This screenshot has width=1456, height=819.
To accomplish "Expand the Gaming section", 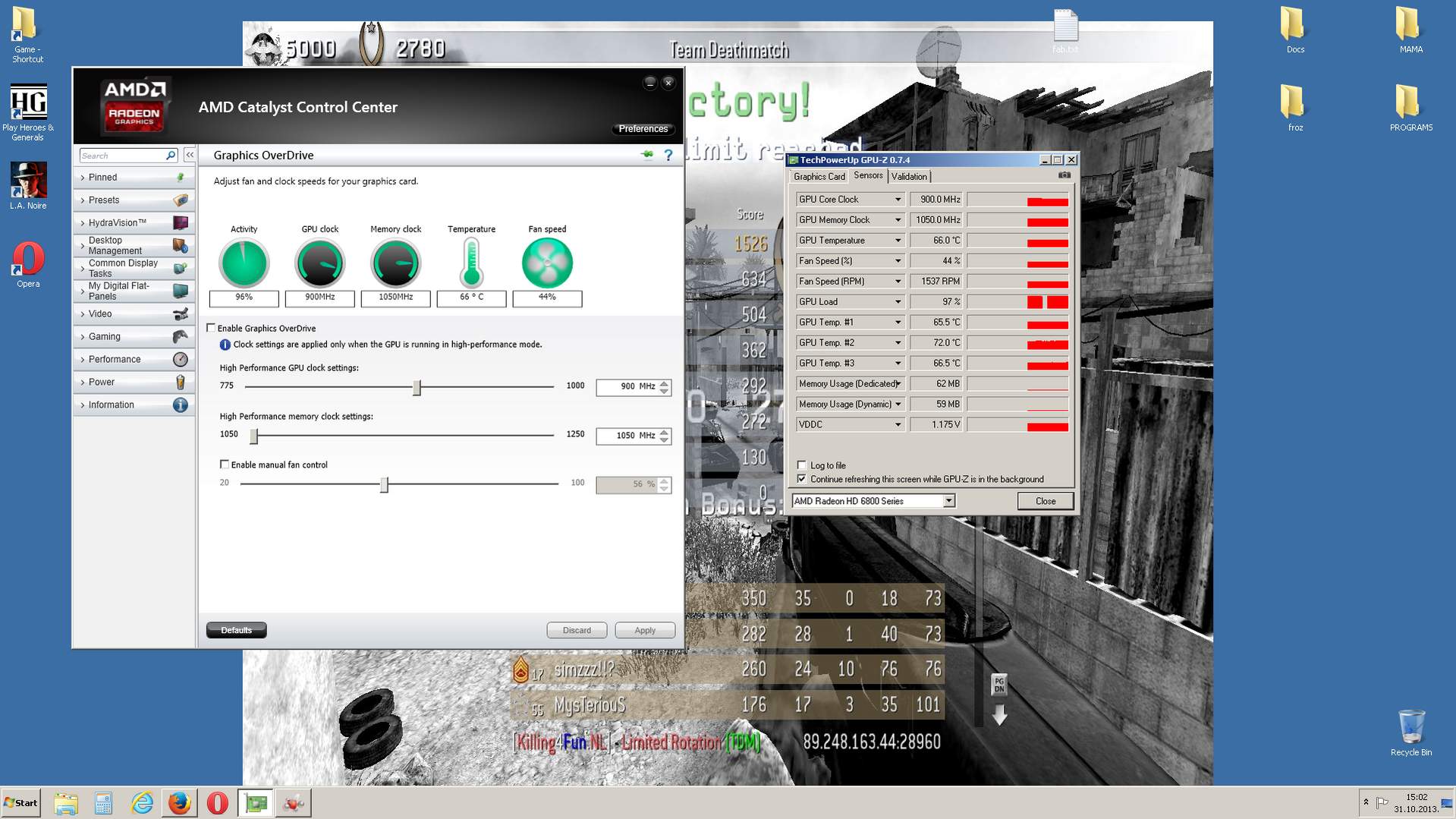I will tap(134, 337).
